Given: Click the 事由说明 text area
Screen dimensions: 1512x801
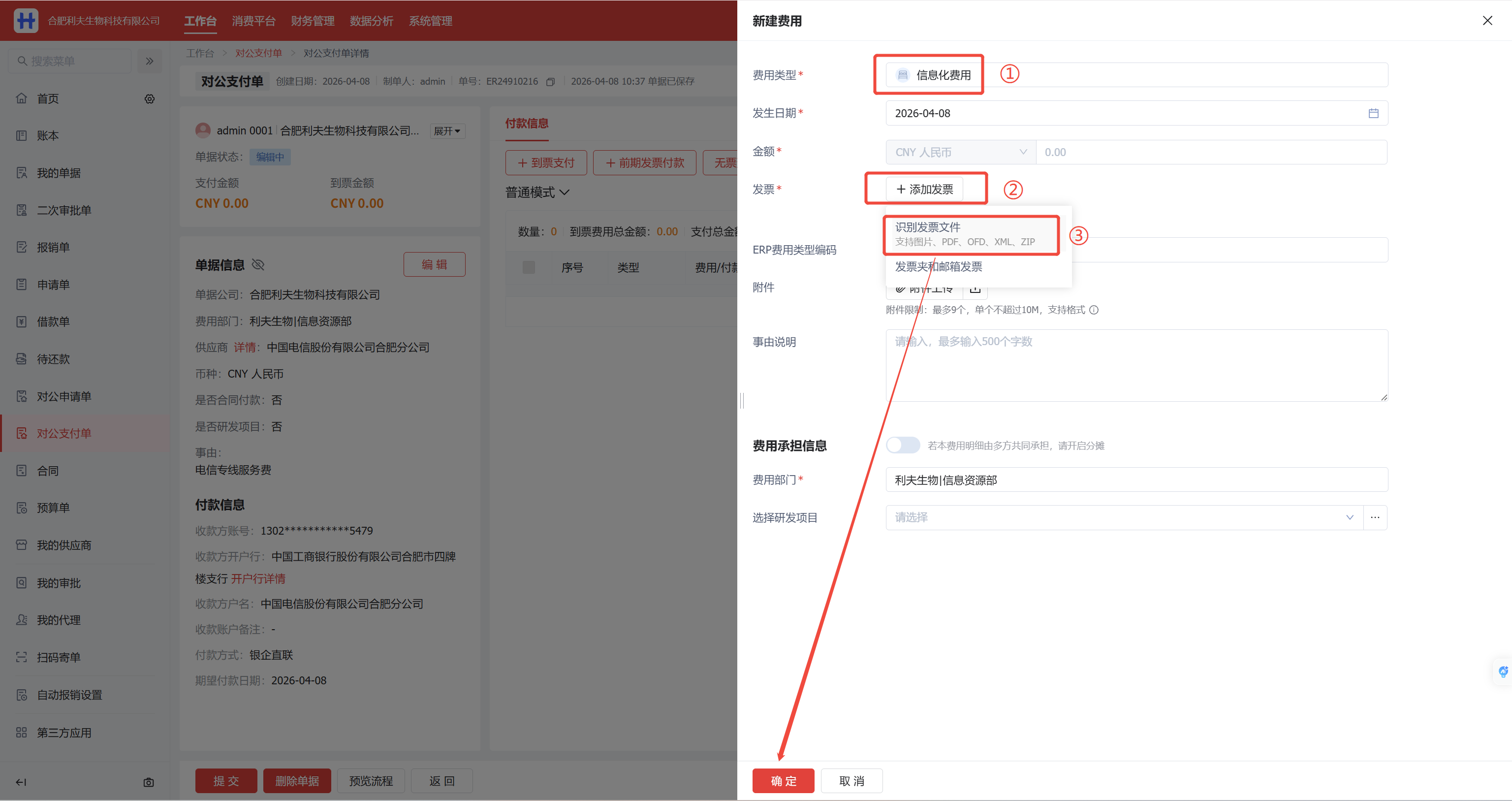Looking at the screenshot, I should click(1136, 365).
